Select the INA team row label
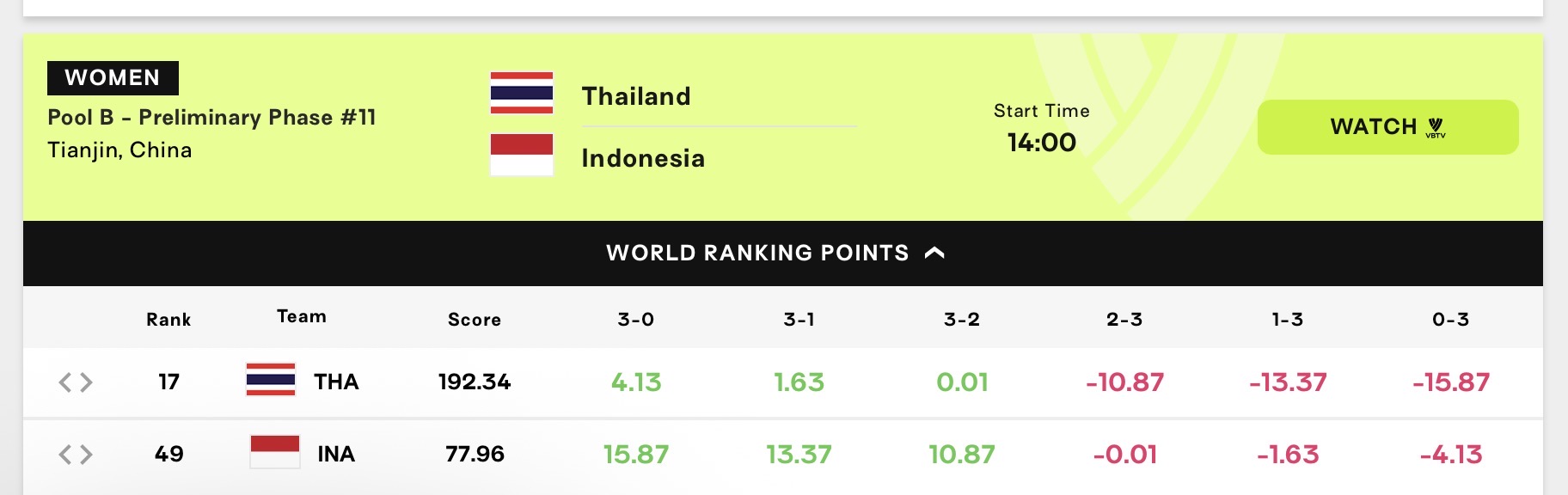1568x495 pixels. [336, 454]
